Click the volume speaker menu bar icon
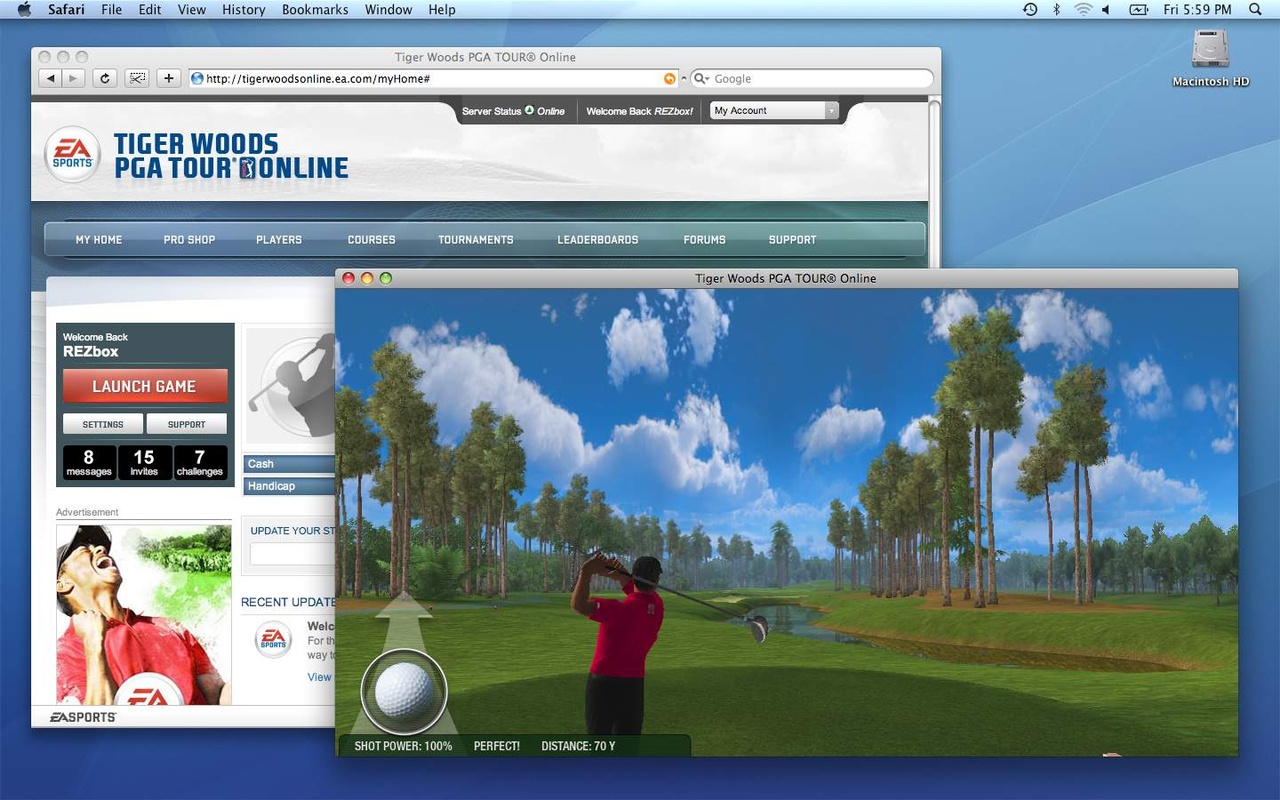This screenshot has width=1280, height=800. 1106,10
